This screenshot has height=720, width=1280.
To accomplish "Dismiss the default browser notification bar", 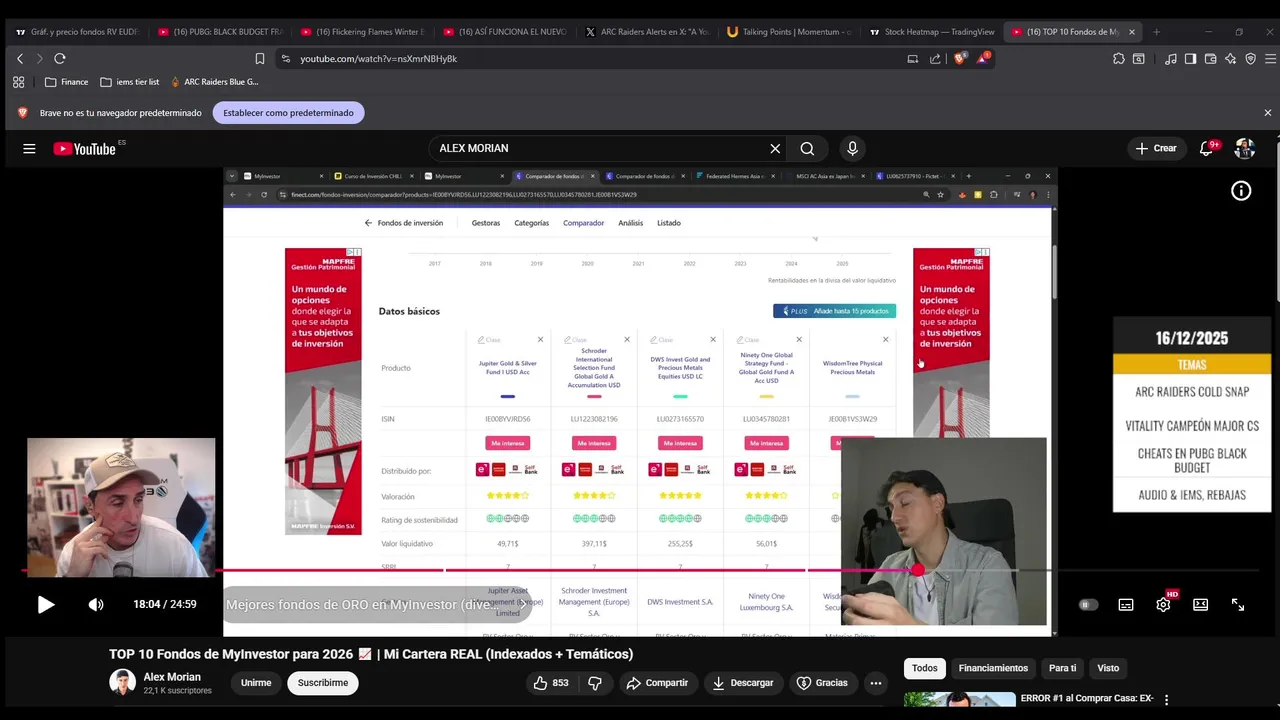I will [1267, 113].
